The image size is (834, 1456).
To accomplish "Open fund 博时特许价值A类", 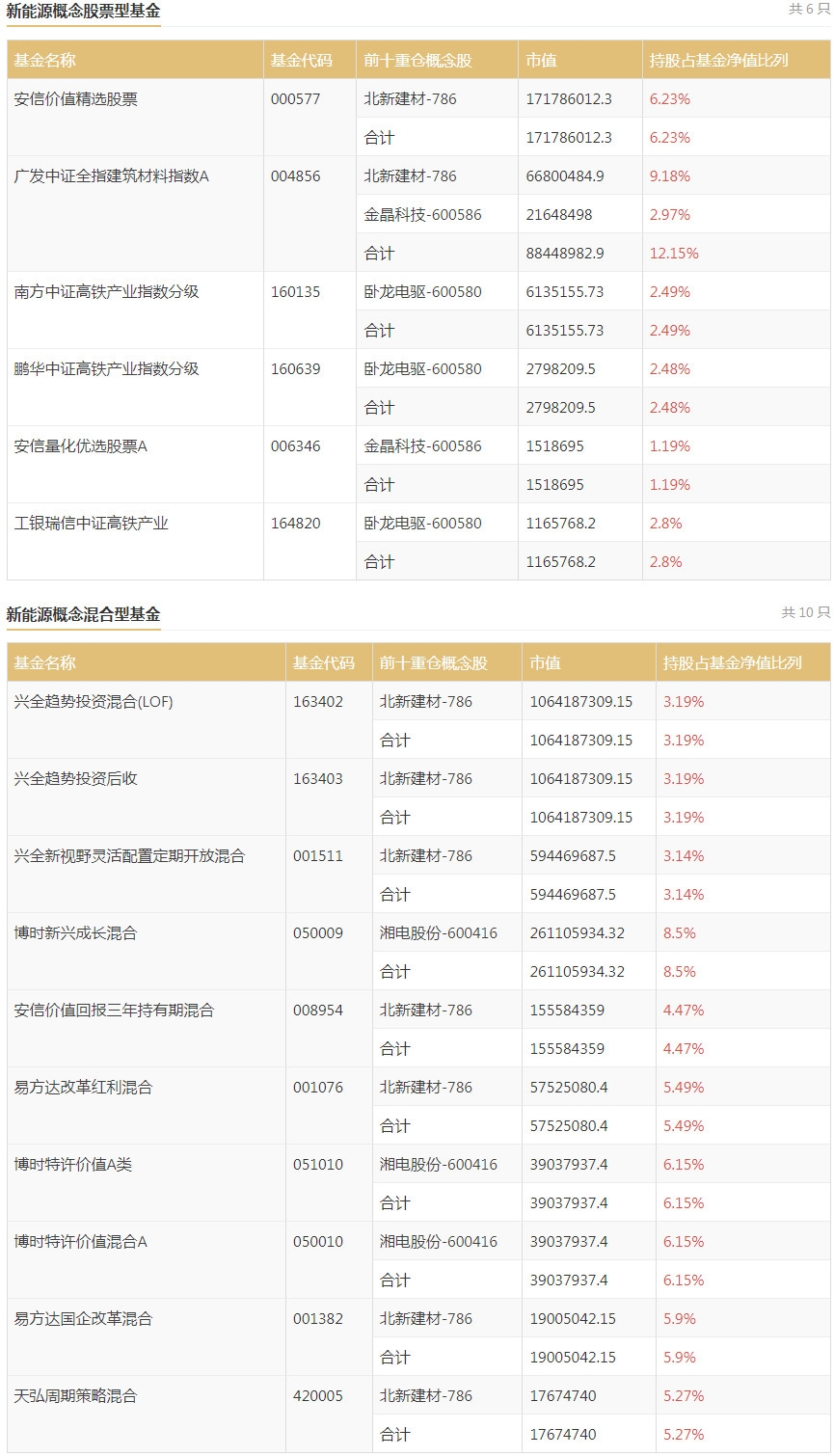I will coord(73,1164).
